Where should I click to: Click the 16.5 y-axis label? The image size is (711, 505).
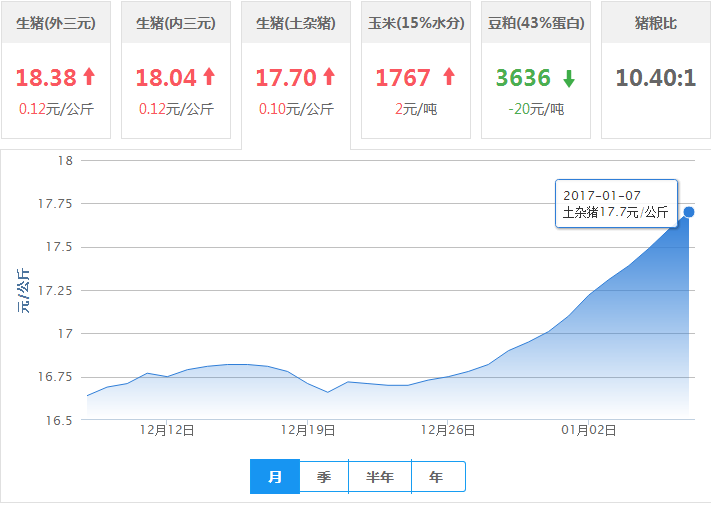click(x=59, y=421)
